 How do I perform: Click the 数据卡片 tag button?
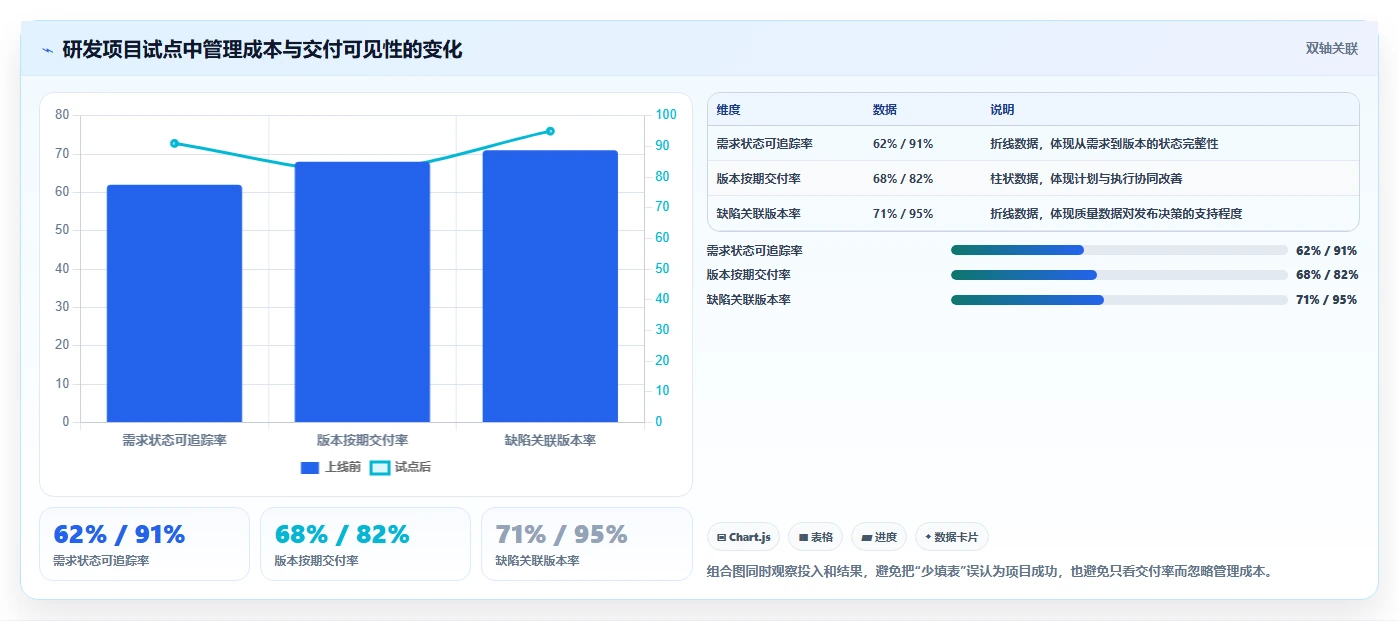click(951, 537)
